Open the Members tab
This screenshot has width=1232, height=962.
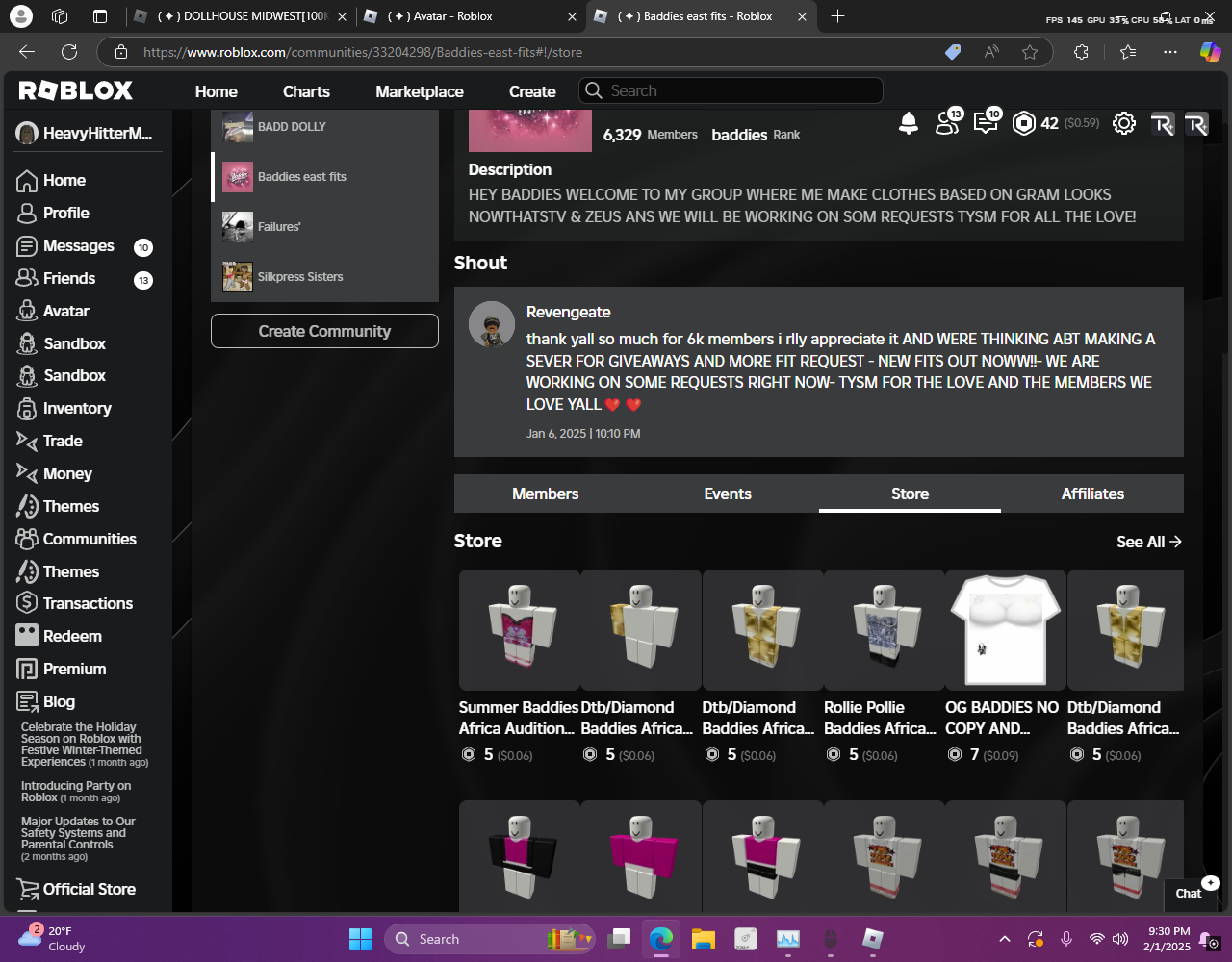(545, 494)
